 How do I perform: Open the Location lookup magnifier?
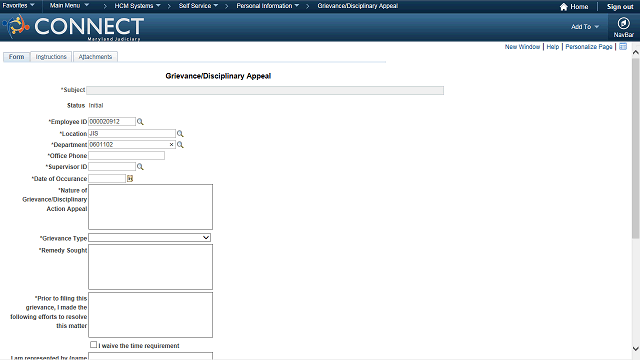tap(180, 133)
